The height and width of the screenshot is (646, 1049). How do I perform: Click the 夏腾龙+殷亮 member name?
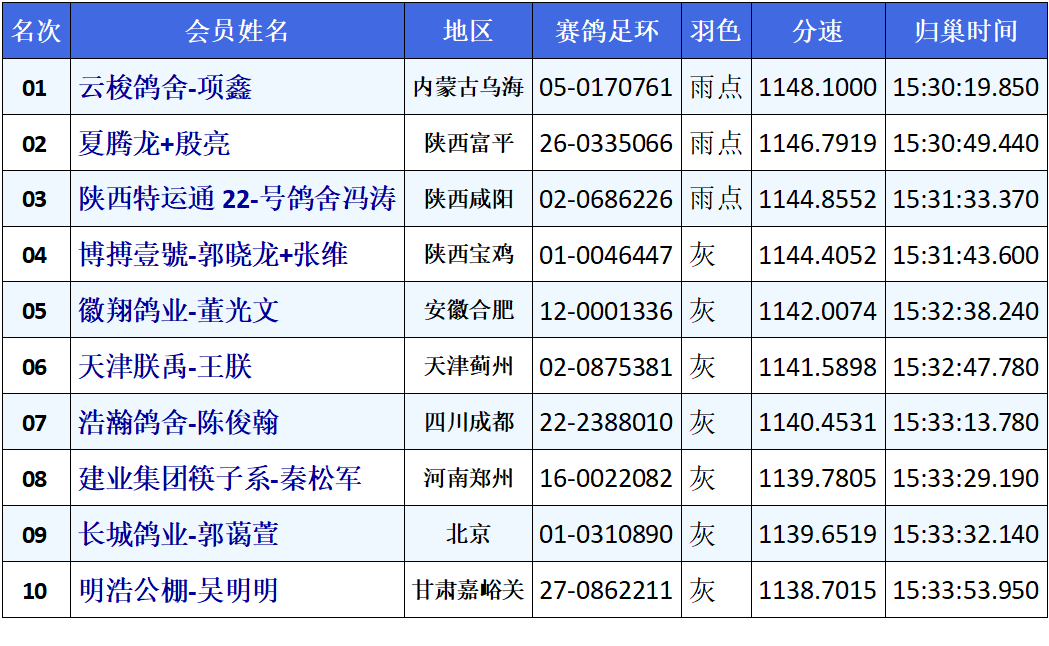[x=154, y=144]
